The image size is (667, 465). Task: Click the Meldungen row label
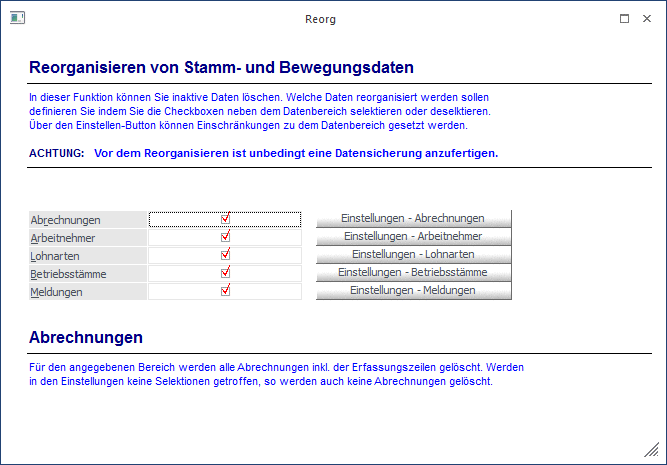click(x=57, y=292)
